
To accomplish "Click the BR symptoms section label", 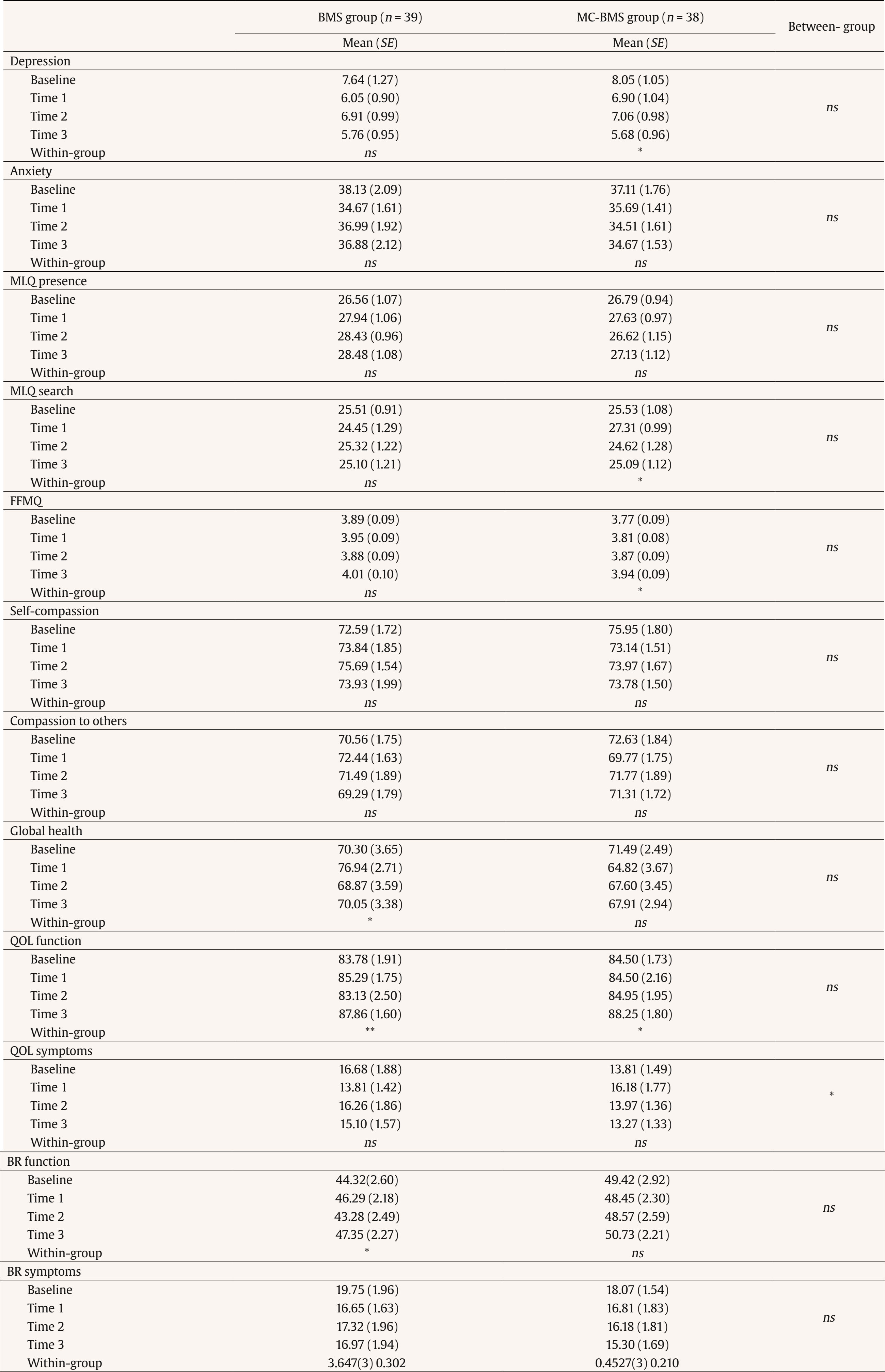I will pos(44,1272).
